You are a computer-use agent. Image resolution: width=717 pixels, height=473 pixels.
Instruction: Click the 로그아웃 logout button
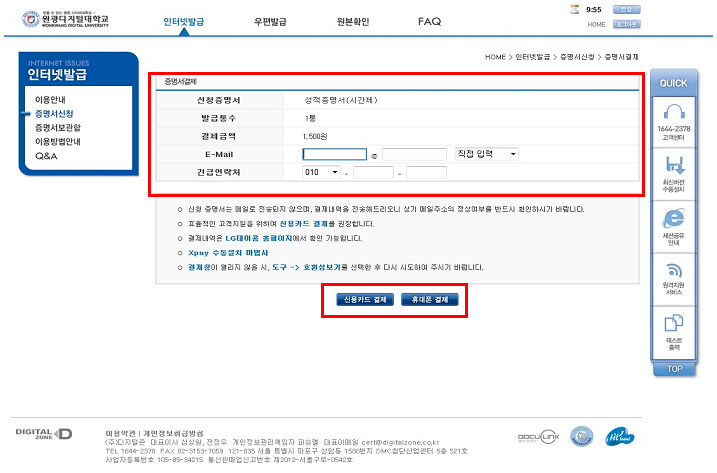(626, 24)
